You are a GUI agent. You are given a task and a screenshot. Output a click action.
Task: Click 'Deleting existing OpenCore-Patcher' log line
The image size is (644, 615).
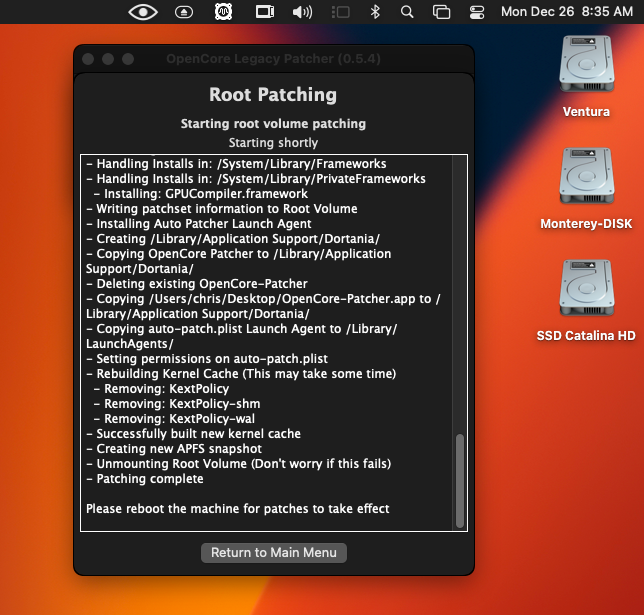click(x=197, y=284)
